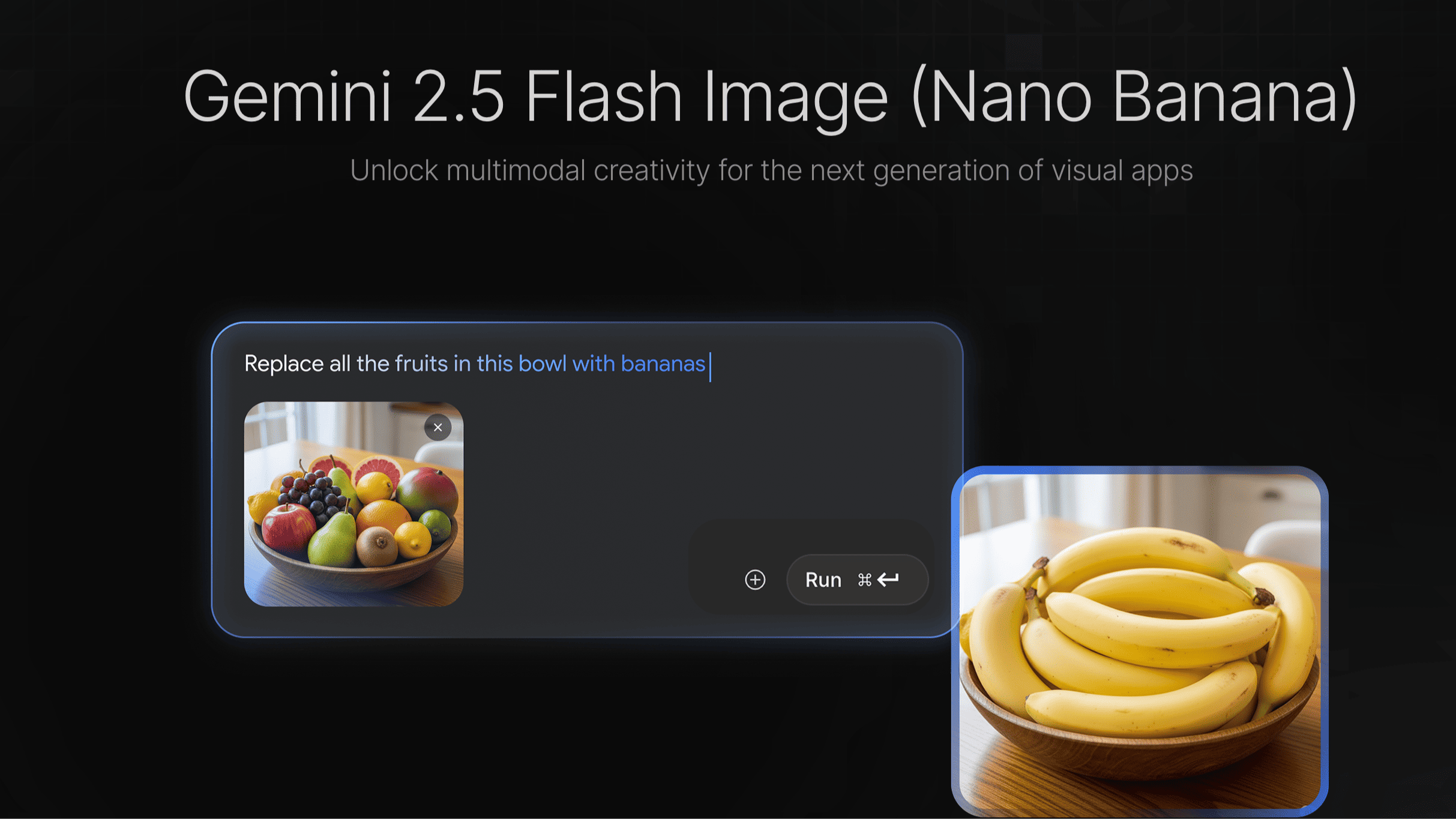Open the mixed fruit bowl thumbnail
The width and height of the screenshot is (1456, 819).
tap(353, 504)
